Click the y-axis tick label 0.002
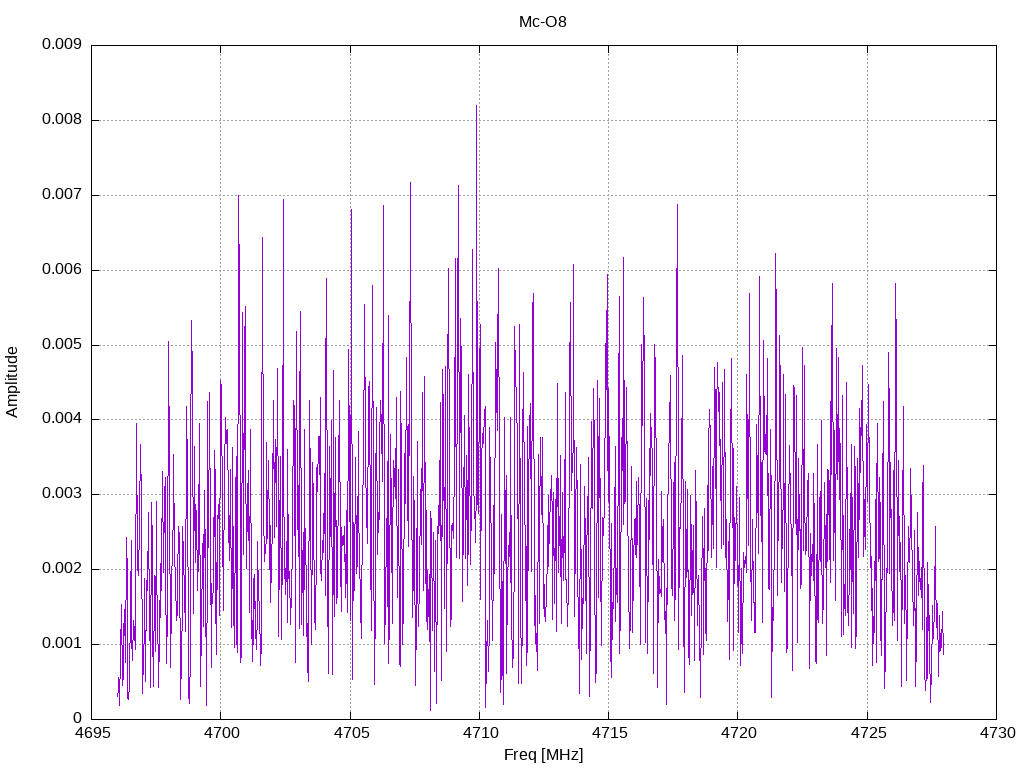Viewport: 1024px width, 768px height. 62,569
